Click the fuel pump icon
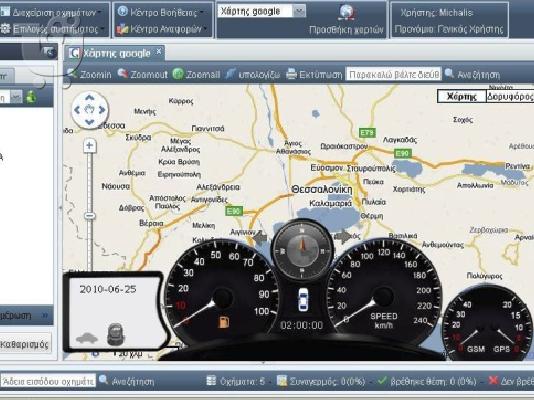 pos(223,322)
